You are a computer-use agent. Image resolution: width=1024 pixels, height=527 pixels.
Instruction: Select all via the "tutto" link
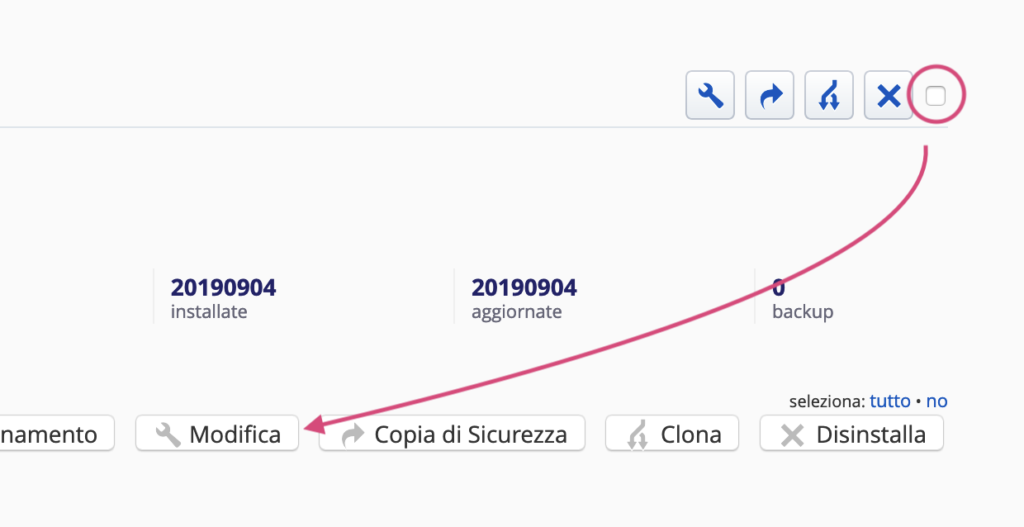pyautogui.click(x=889, y=401)
